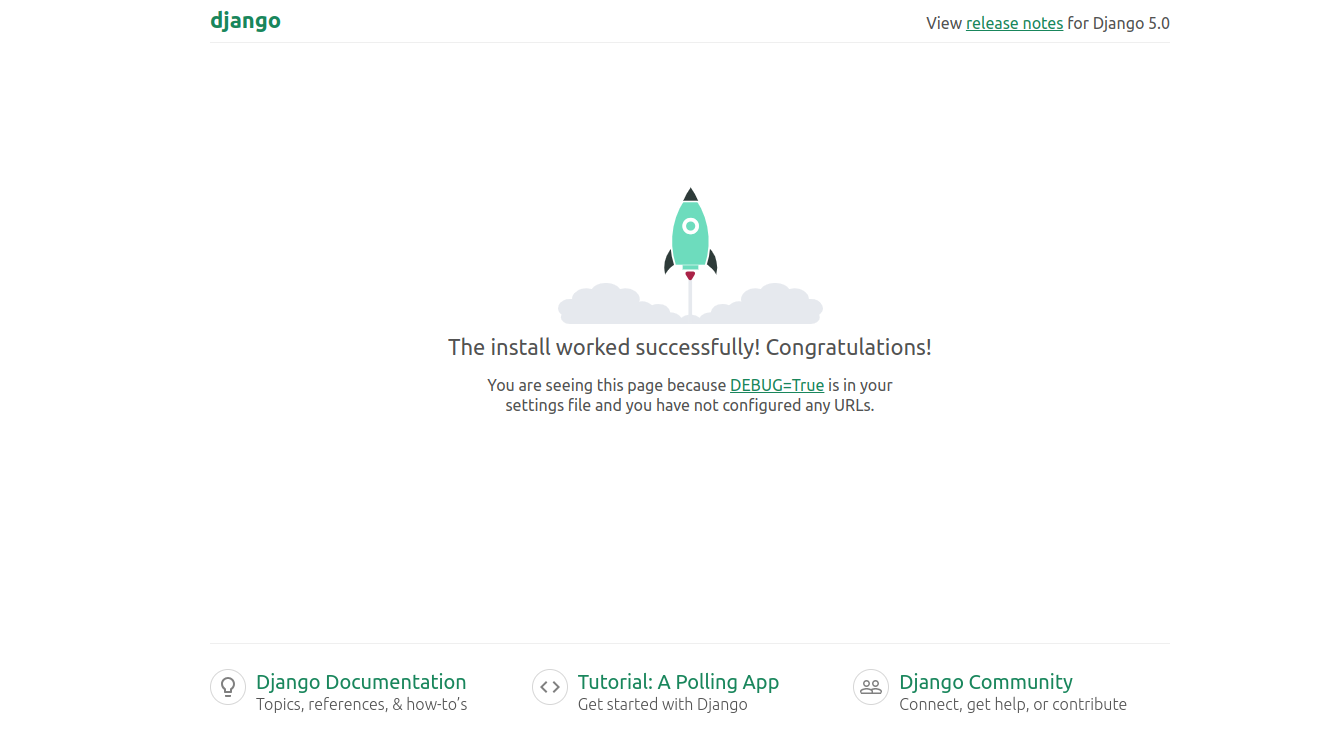Click the "The install worked successfully!" heading
1337x739 pixels.
pyautogui.click(x=690, y=347)
